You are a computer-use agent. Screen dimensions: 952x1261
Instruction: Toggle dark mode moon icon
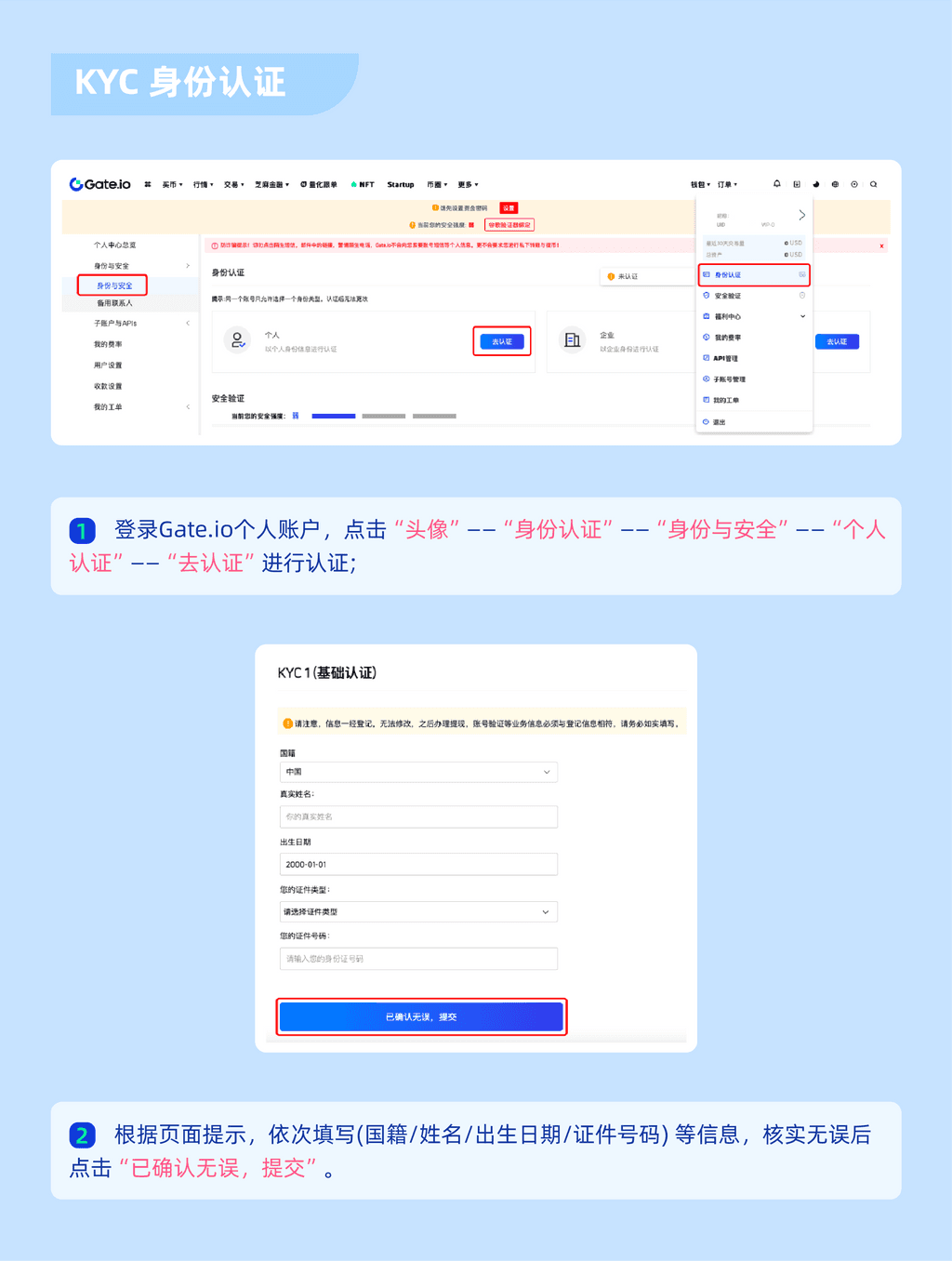tap(815, 184)
